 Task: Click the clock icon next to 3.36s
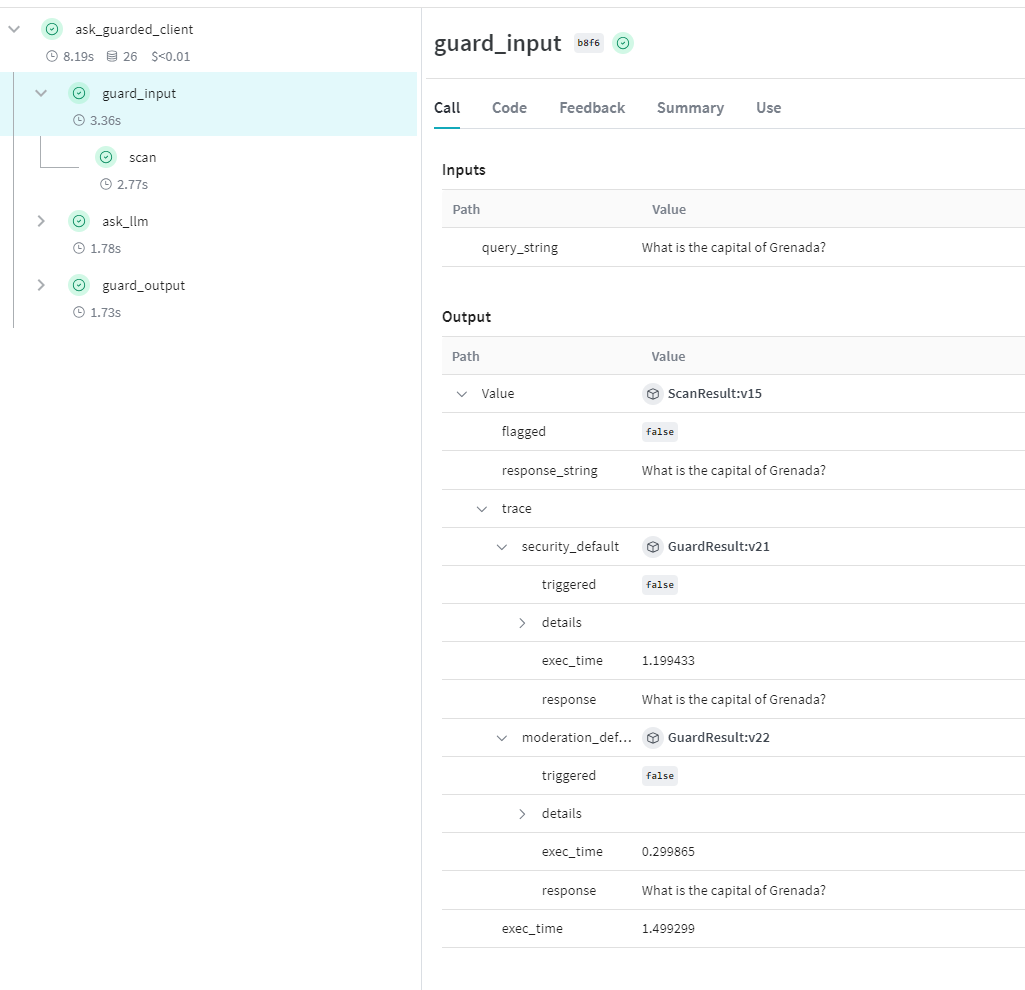click(78, 120)
